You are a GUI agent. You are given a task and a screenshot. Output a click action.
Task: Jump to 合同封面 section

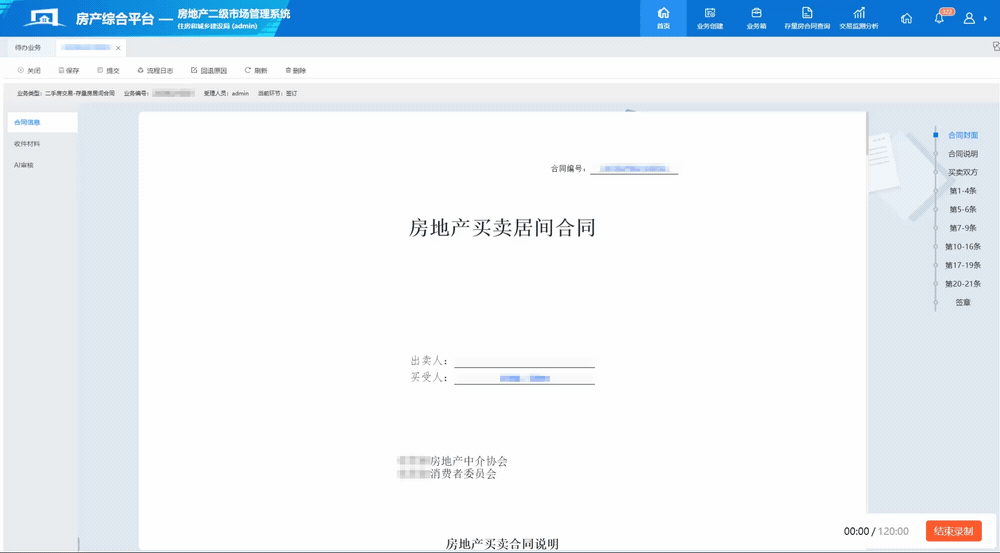tap(962, 135)
